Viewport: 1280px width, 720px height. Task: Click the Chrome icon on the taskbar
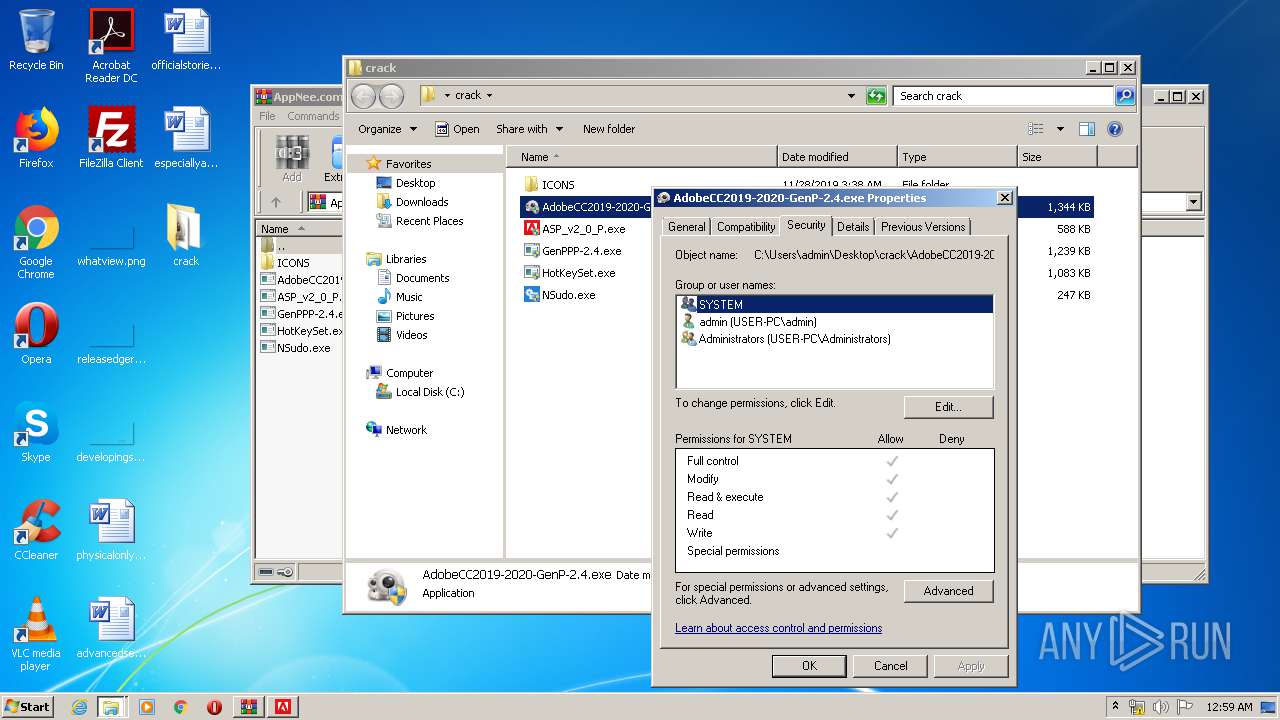[181, 706]
